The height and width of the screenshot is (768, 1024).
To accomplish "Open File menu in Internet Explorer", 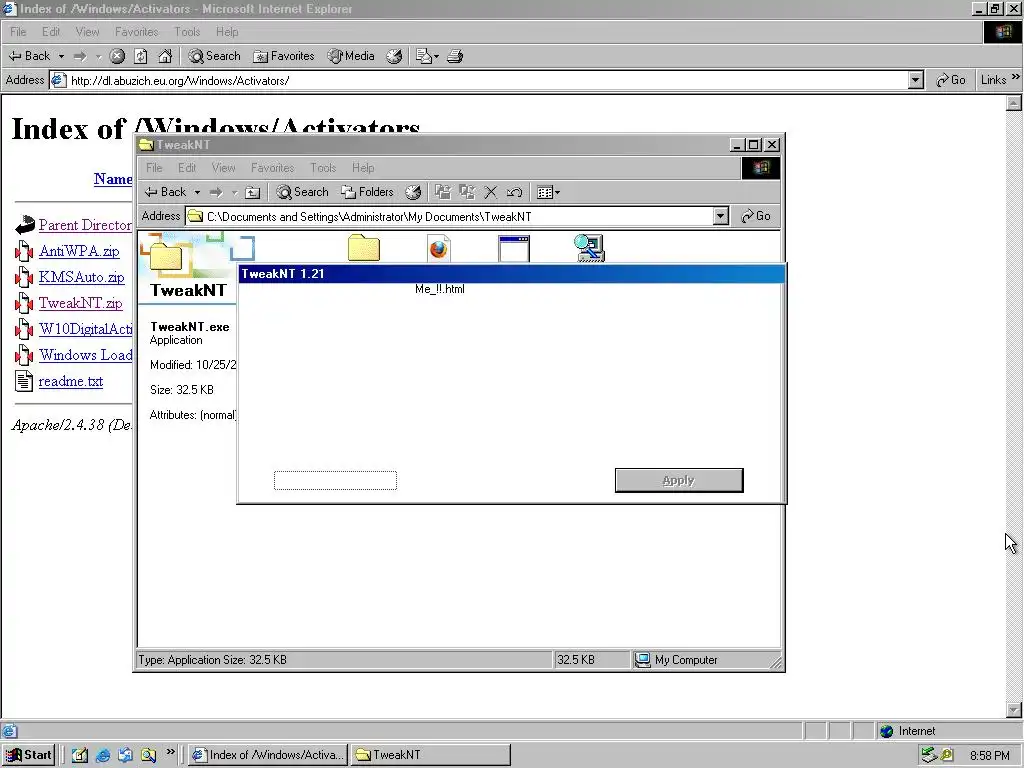I will coord(18,32).
